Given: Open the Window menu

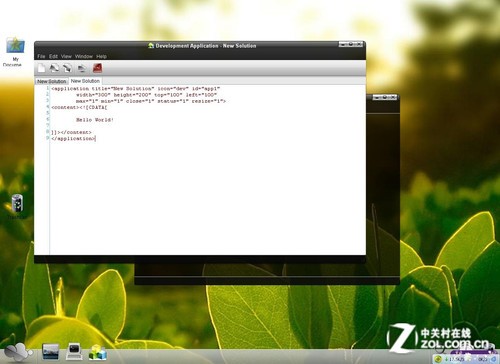Looking at the screenshot, I should (x=84, y=56).
